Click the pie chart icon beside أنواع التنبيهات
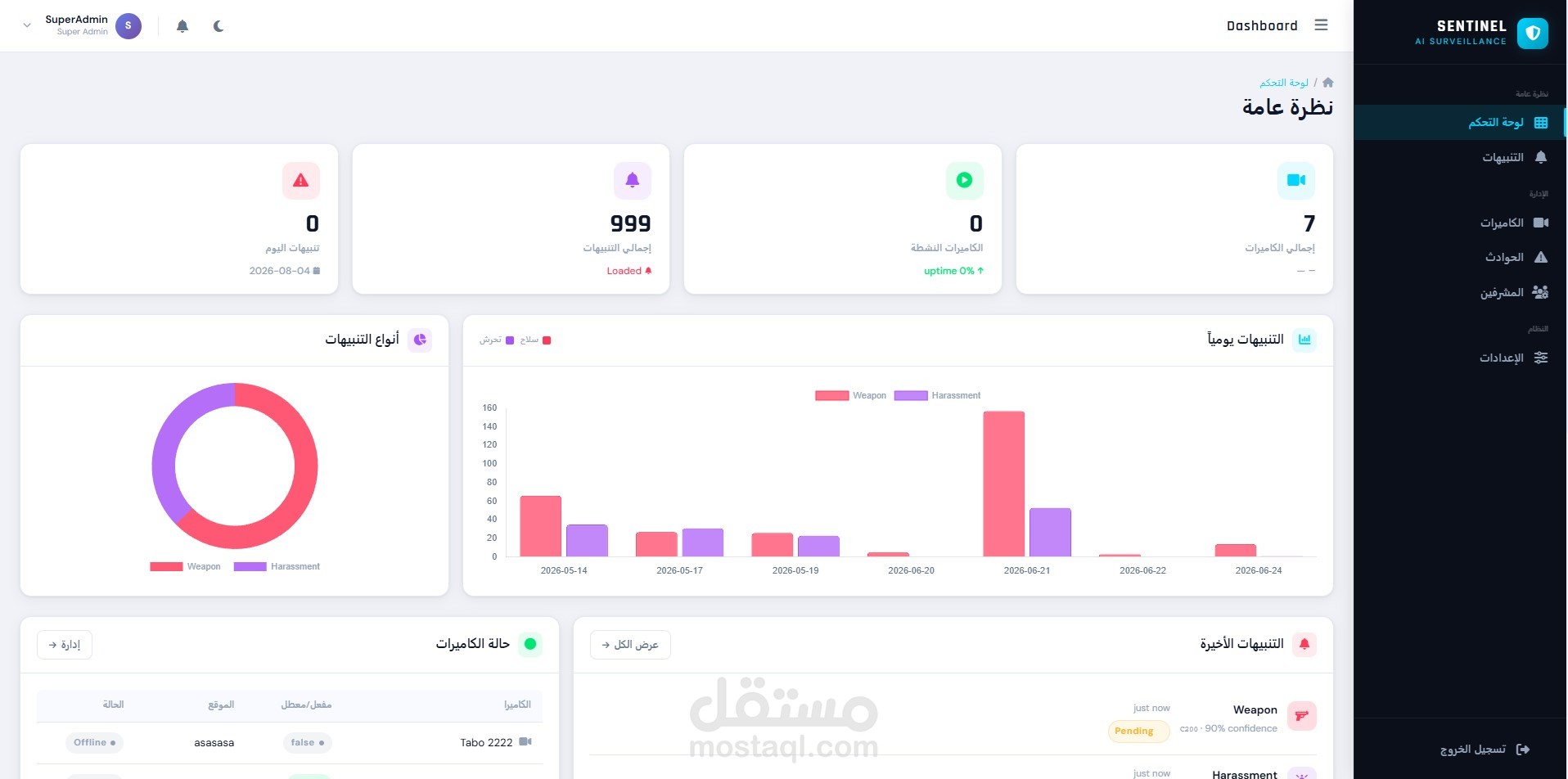1568x779 pixels. coord(420,340)
